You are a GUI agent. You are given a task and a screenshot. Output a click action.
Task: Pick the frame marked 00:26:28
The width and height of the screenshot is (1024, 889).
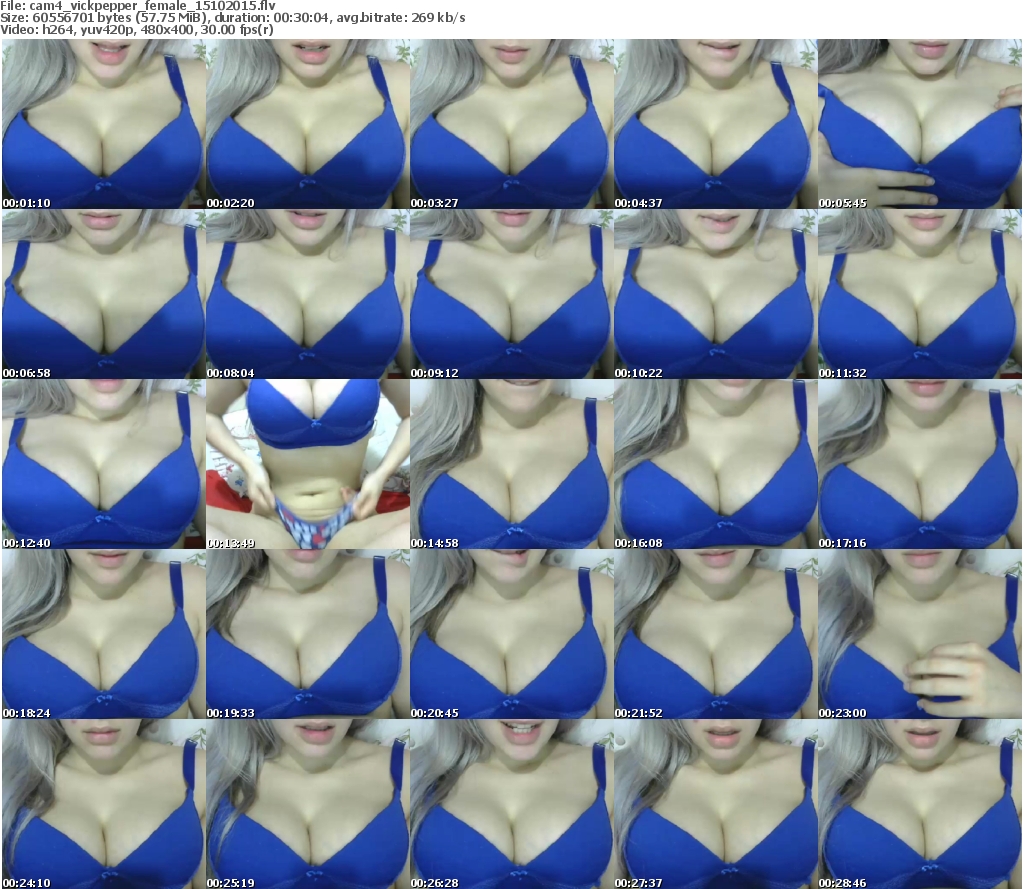tap(511, 803)
